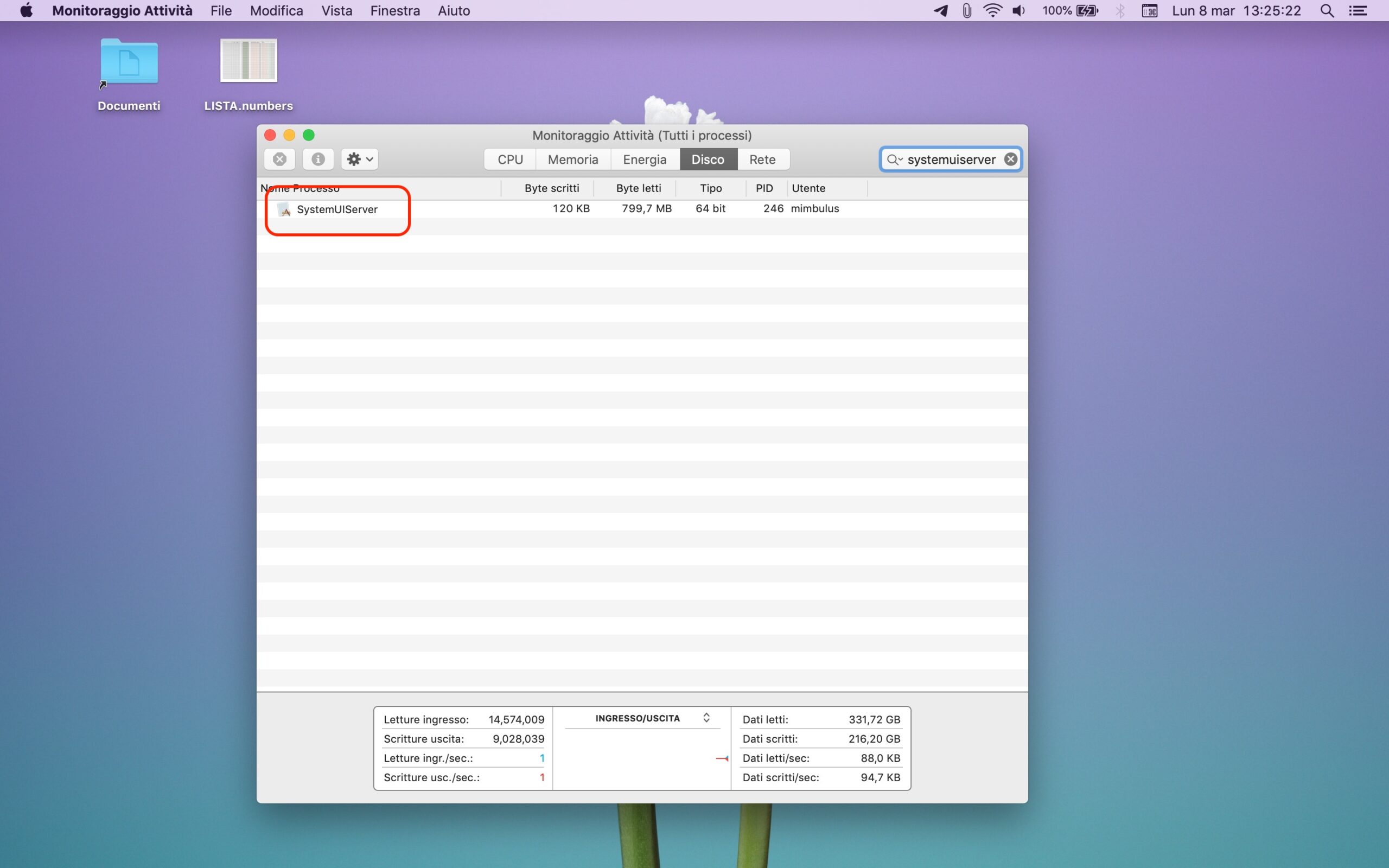This screenshot has width=1389, height=868.
Task: Open Spotlight search magnifier in menu bar
Action: 1327,11
